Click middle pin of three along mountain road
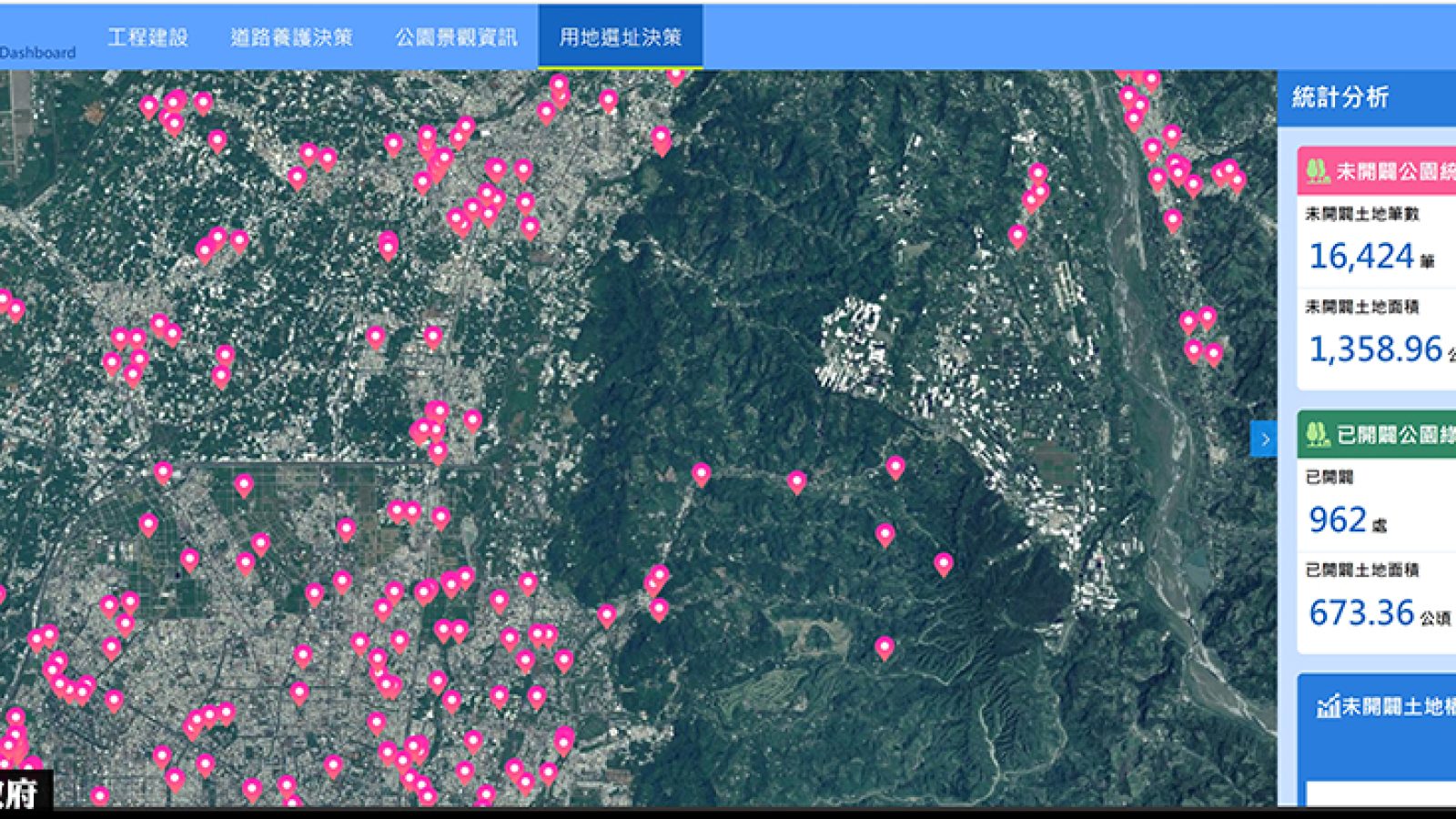Screen dimensions: 1456x819 [797, 480]
